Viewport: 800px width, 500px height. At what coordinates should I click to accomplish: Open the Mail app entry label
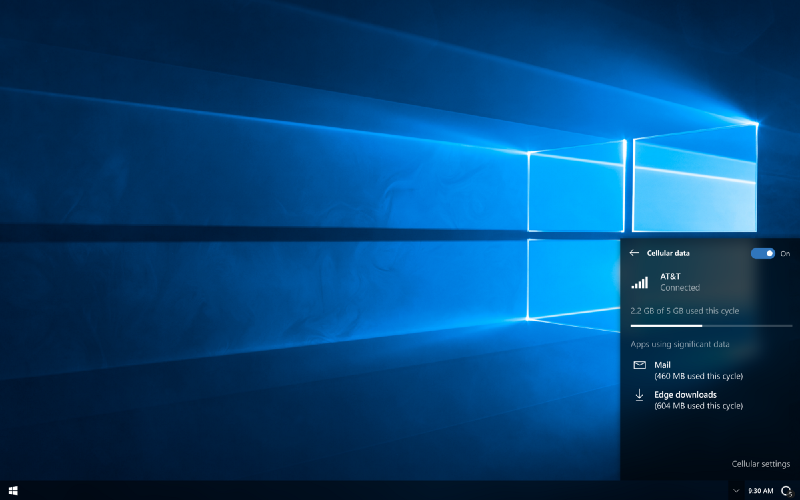(x=662, y=365)
